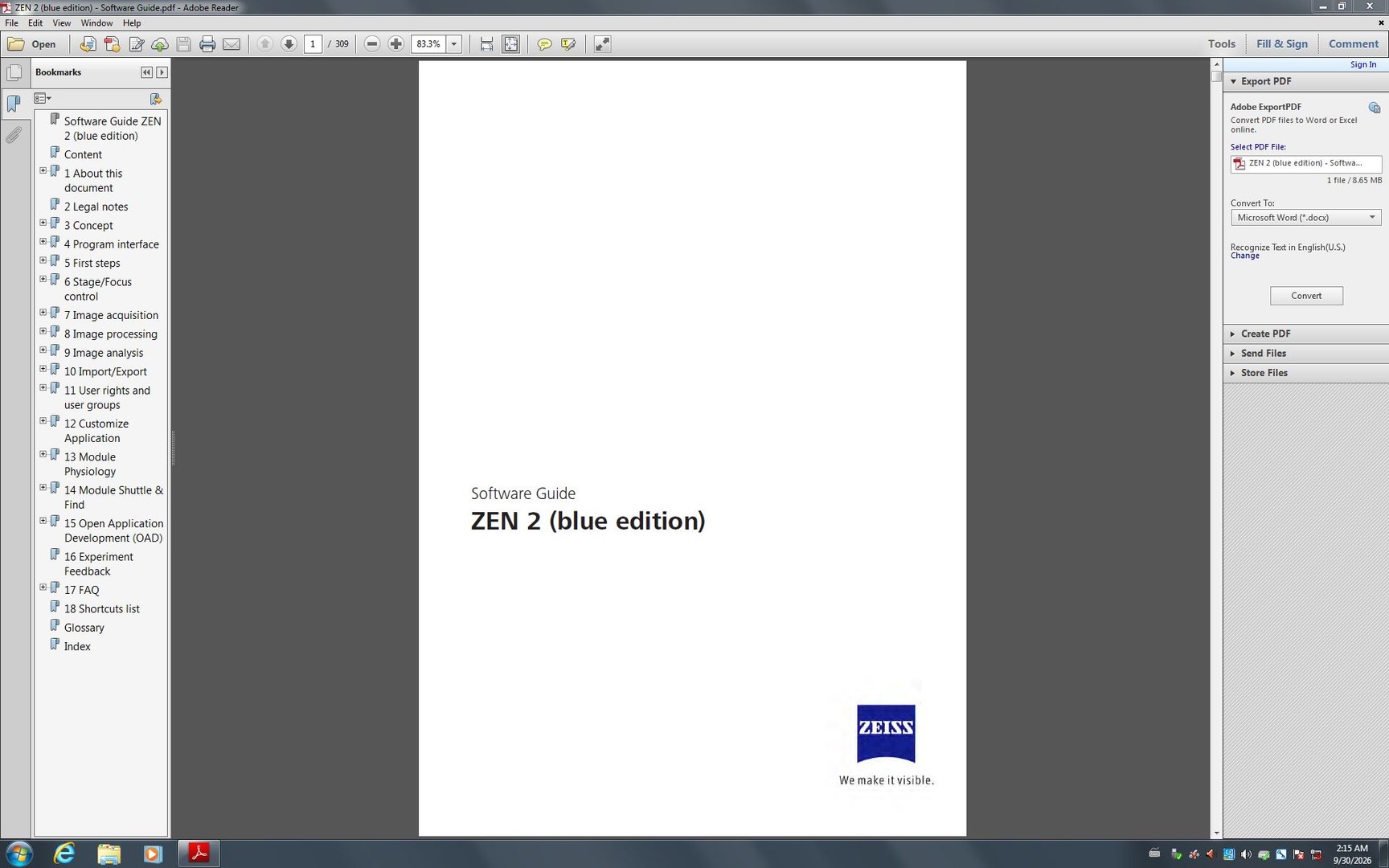Go to next page with down arrow
Screen dimensions: 1389x868
pos(289,44)
